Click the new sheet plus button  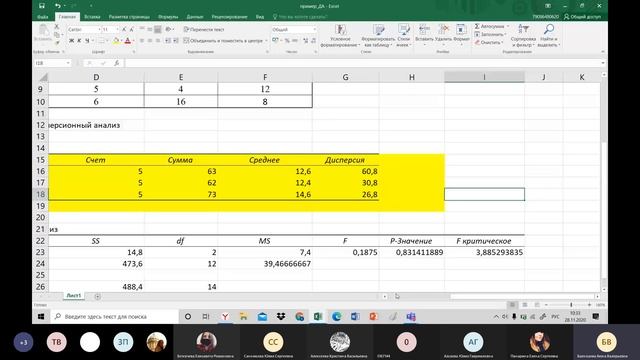point(97,296)
